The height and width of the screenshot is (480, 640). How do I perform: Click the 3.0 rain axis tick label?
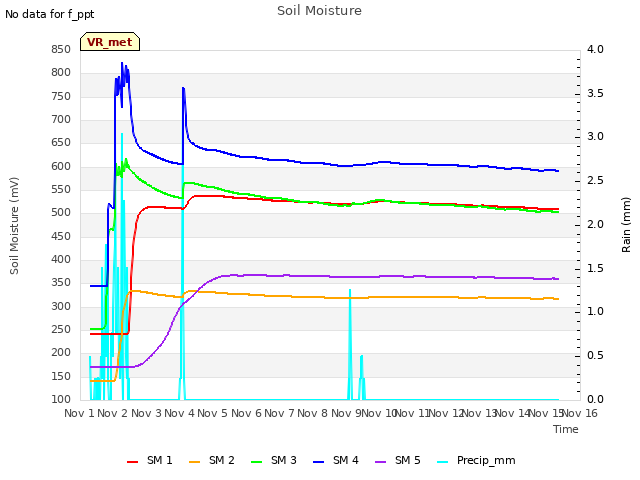pyautogui.click(x=595, y=137)
